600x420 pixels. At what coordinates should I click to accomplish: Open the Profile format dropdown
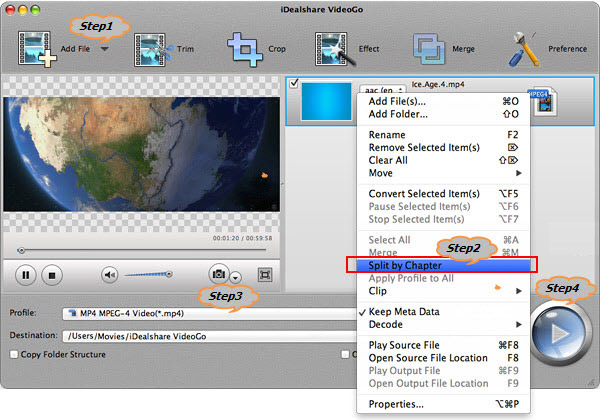tap(210, 314)
